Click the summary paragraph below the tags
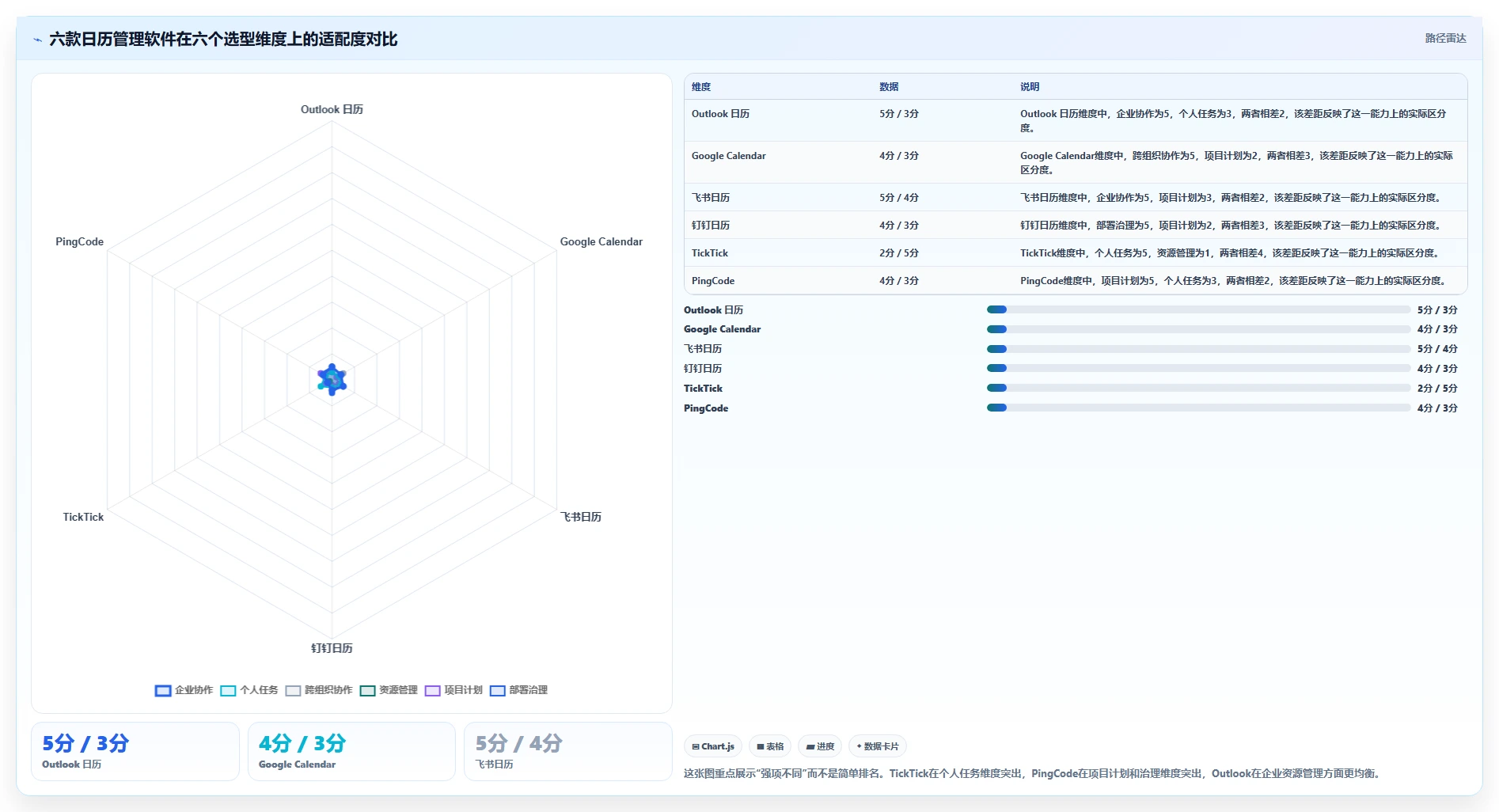Viewport: 1499px width, 812px height. (1034, 773)
